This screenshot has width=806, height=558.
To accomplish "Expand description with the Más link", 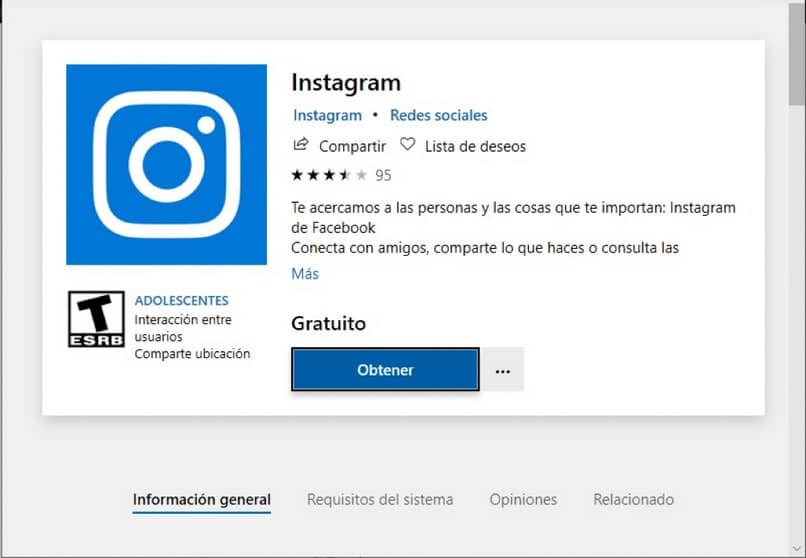I will [x=305, y=274].
